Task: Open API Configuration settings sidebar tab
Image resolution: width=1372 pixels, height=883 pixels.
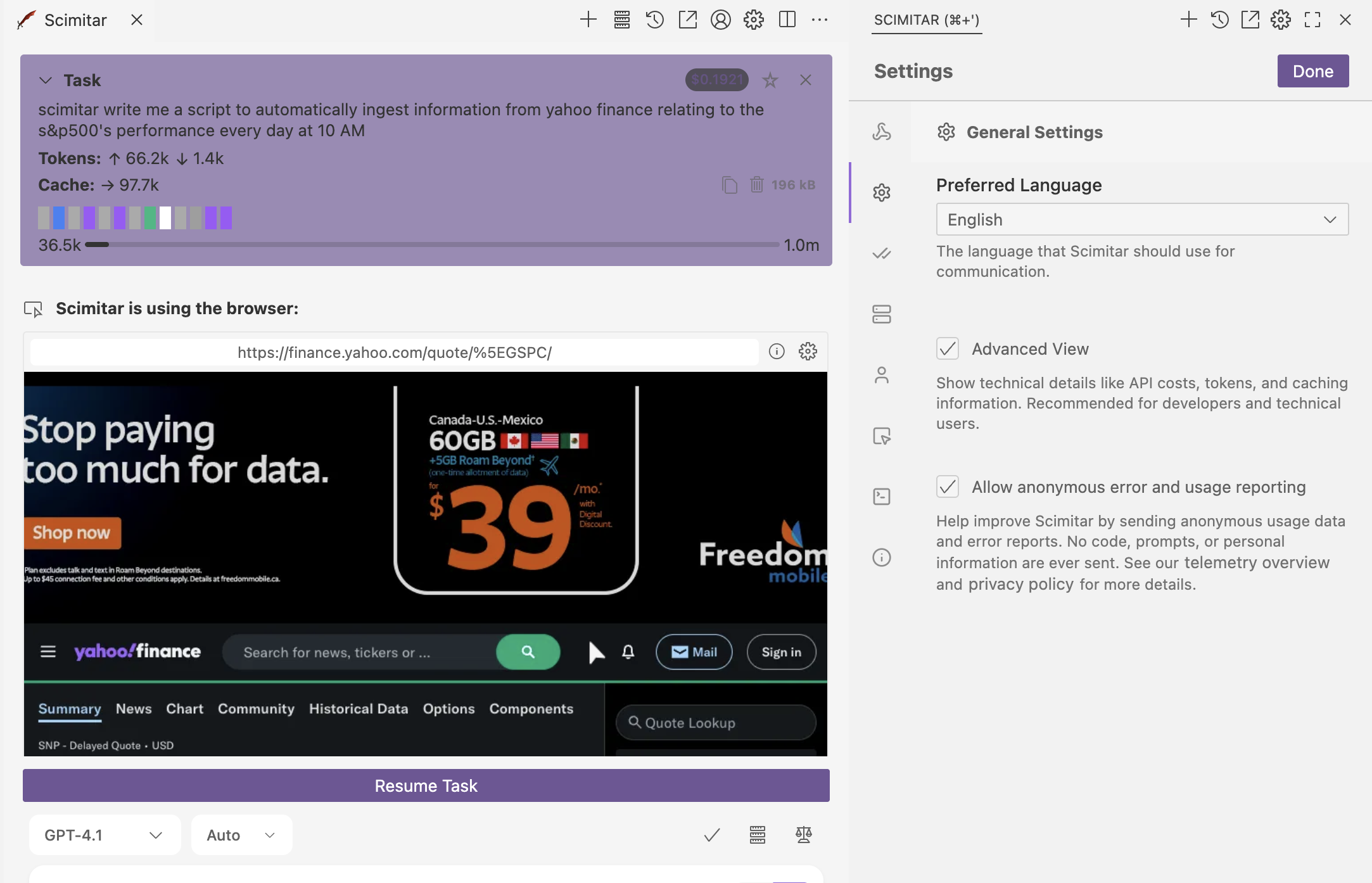Action: coord(881,132)
